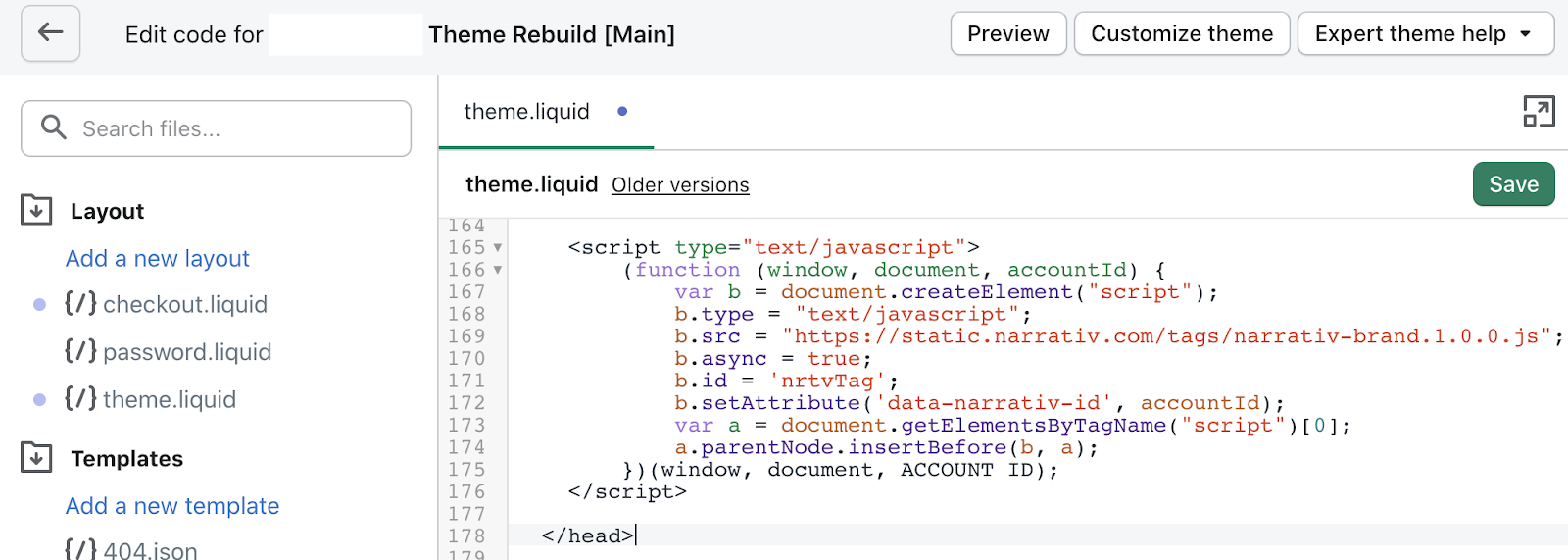Click Customize theme button
This screenshot has width=1568, height=560.
point(1182,33)
